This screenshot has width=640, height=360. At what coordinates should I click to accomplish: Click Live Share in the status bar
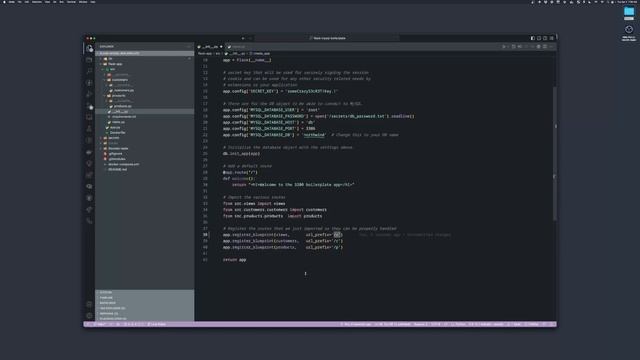tap(157, 324)
